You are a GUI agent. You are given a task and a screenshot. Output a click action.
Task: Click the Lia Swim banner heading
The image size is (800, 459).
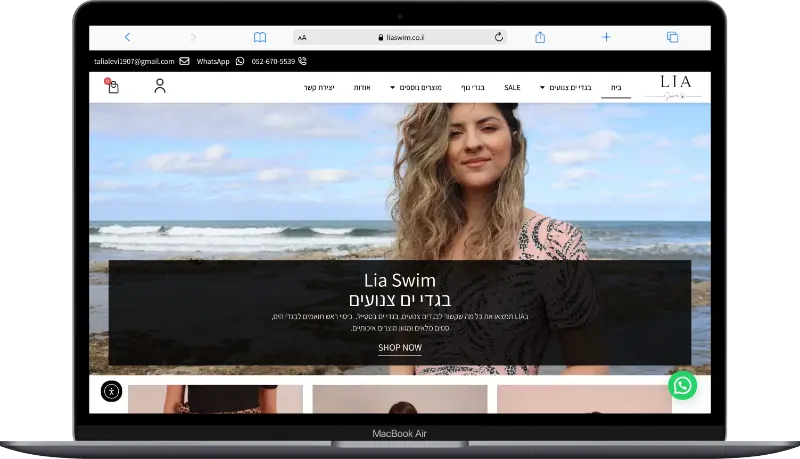(x=400, y=280)
